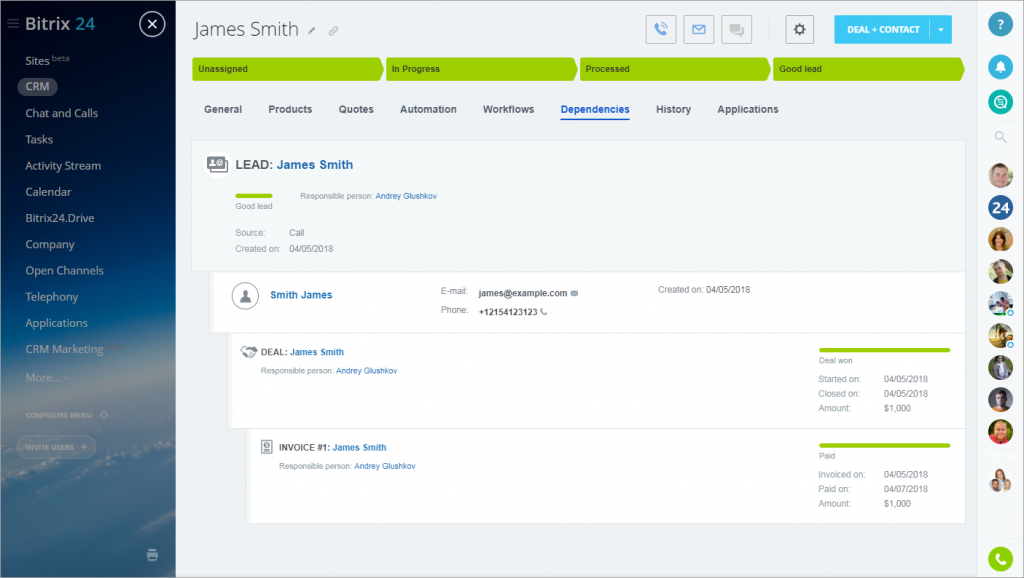
Task: Click the green phone dialer icon
Action: (1000, 559)
